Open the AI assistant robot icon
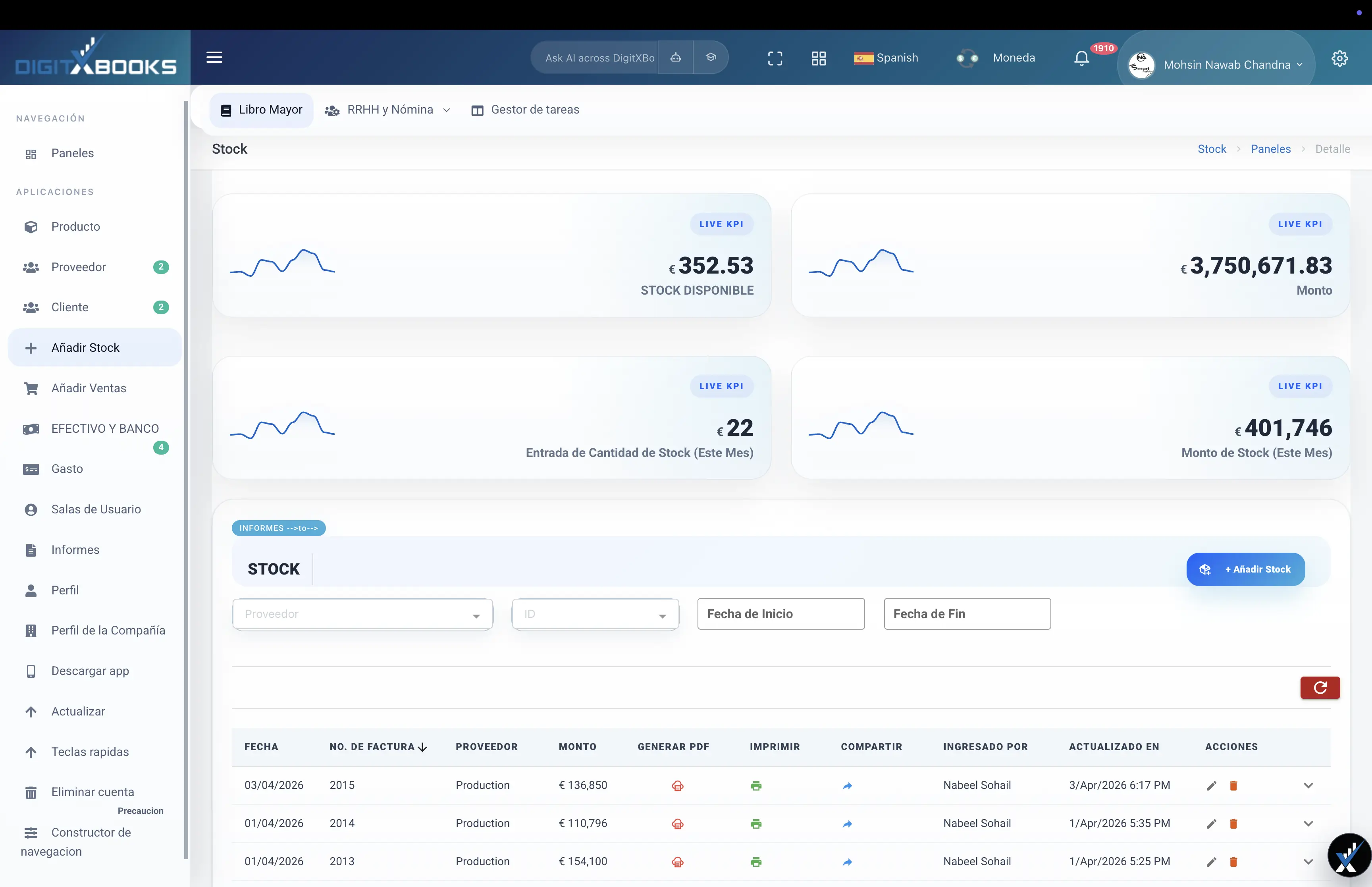The image size is (1372, 887). point(675,57)
